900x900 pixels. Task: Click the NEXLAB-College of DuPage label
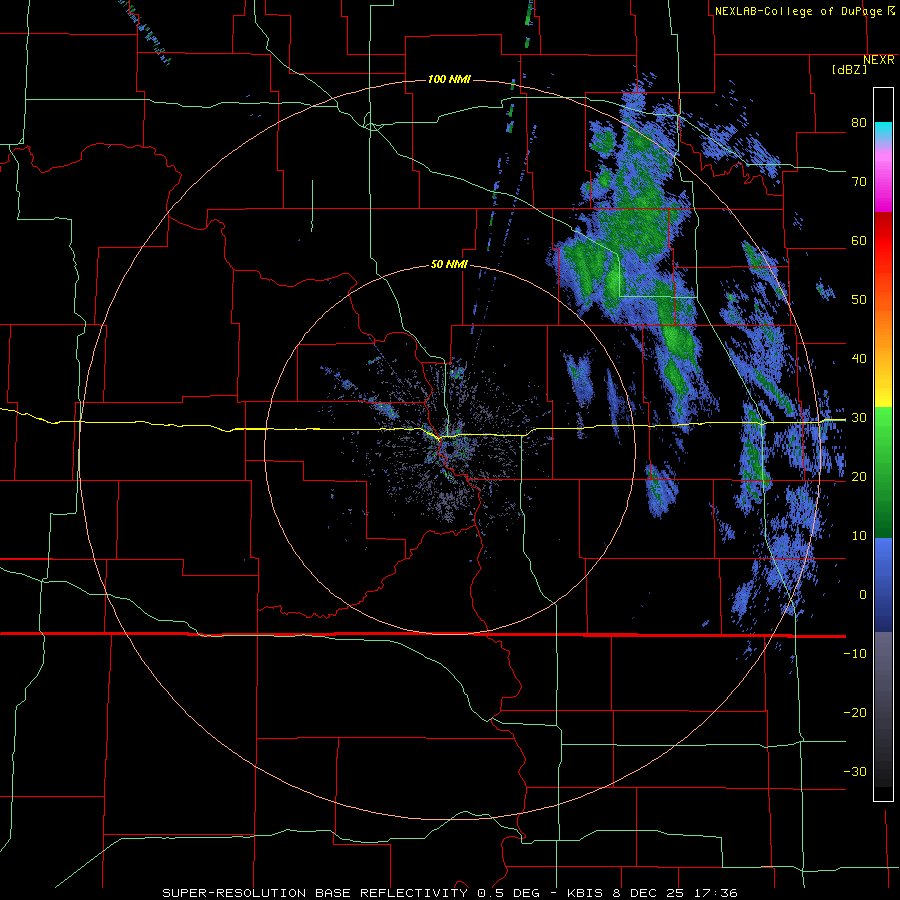pyautogui.click(x=804, y=11)
